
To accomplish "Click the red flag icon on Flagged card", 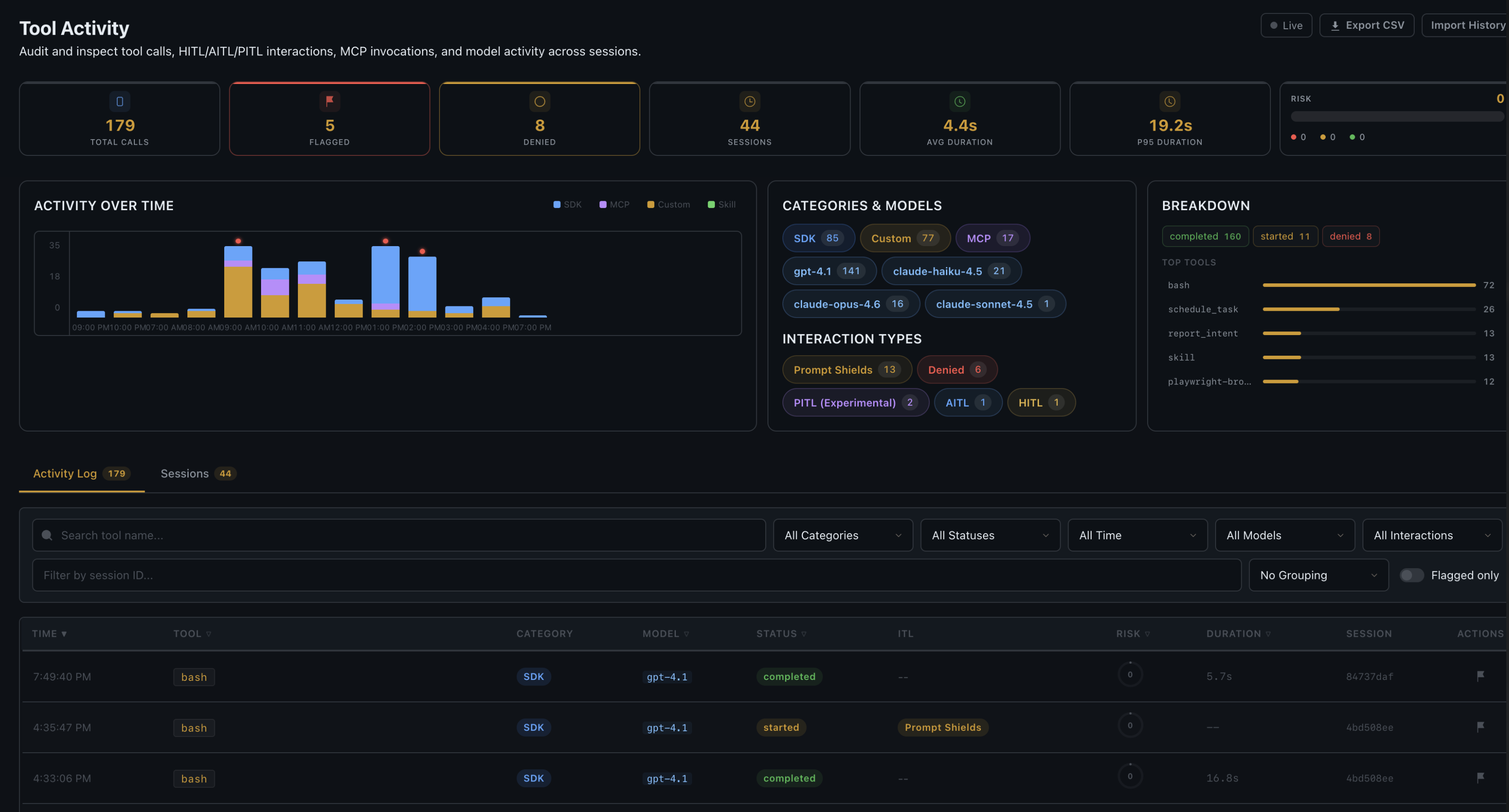I will click(x=329, y=101).
